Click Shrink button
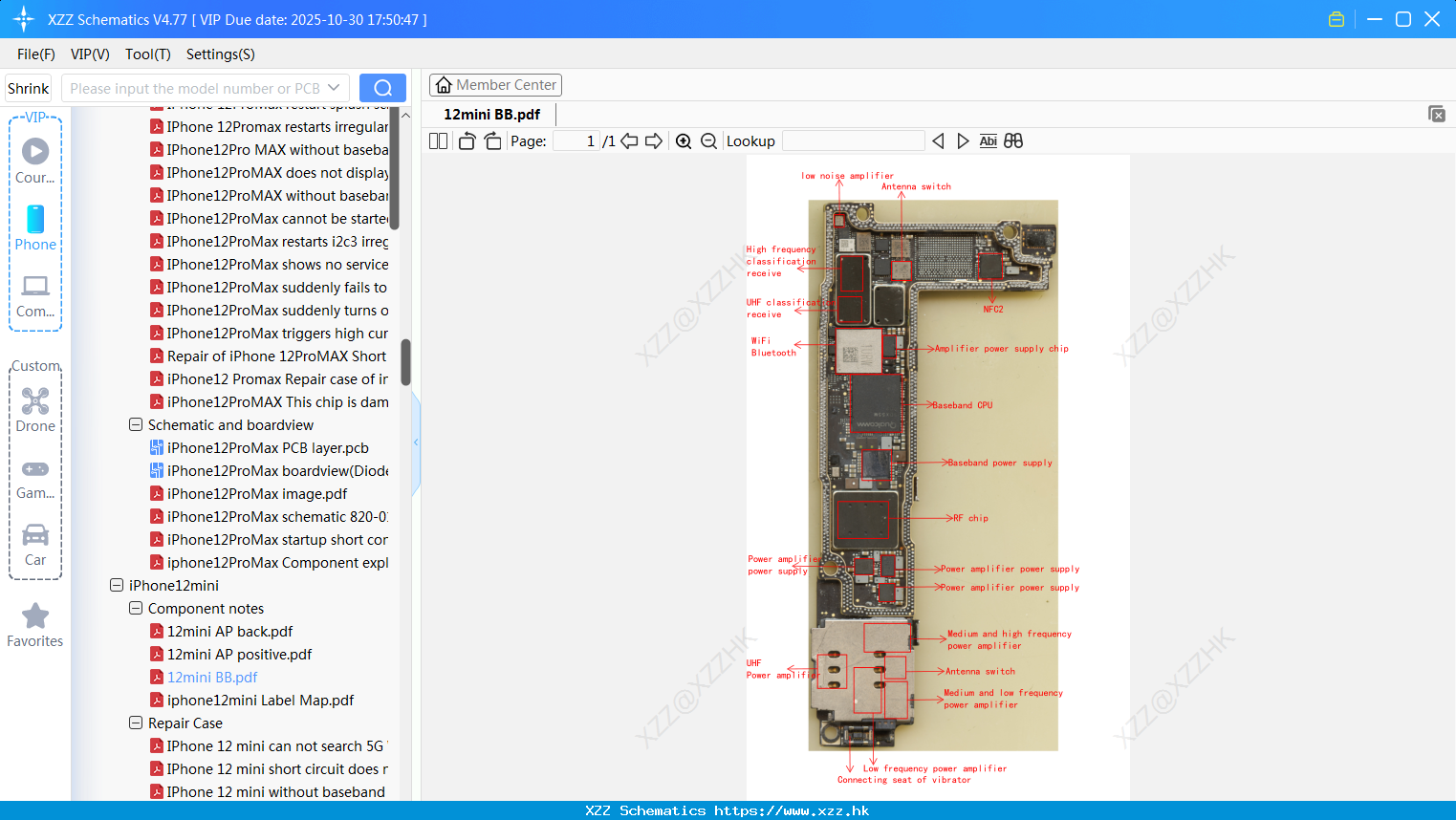This screenshot has height=820, width=1456. click(x=28, y=88)
